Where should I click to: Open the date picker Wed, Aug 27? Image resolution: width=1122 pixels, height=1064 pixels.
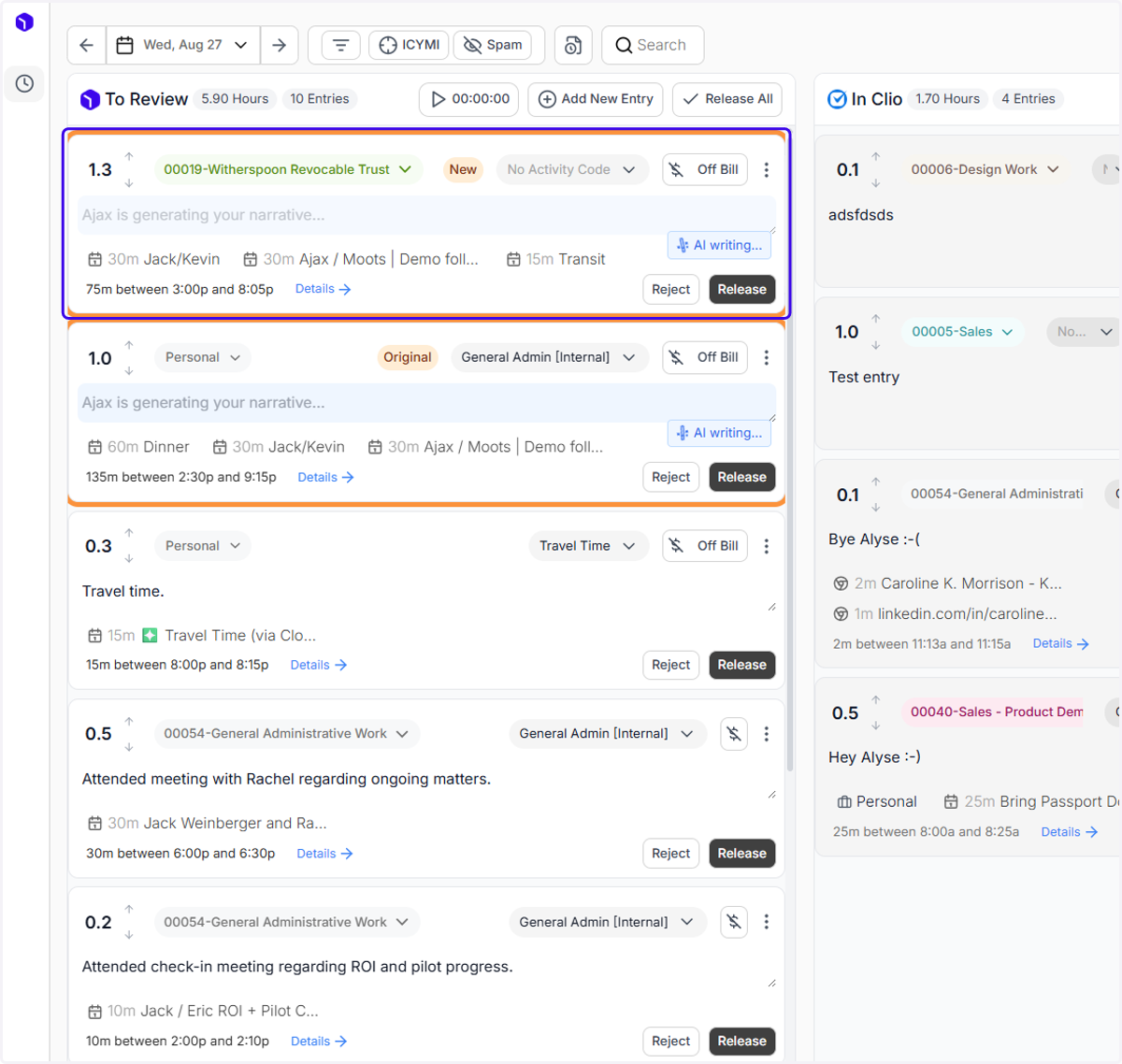pyautogui.click(x=182, y=45)
